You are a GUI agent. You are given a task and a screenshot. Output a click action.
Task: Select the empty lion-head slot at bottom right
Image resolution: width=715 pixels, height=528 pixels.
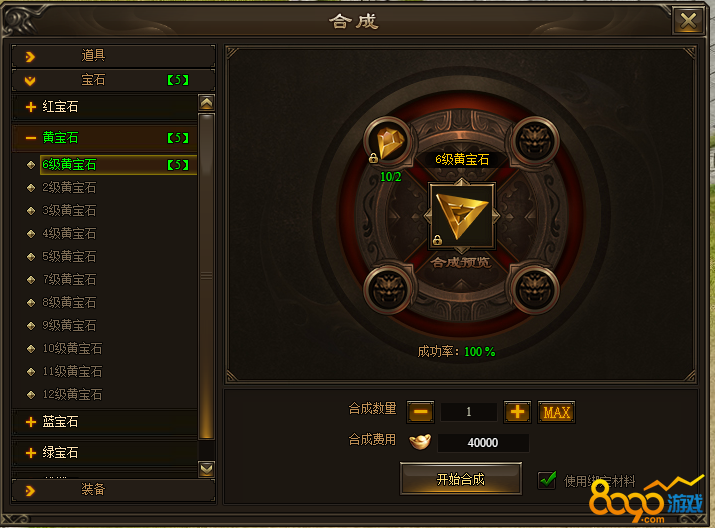tap(535, 289)
